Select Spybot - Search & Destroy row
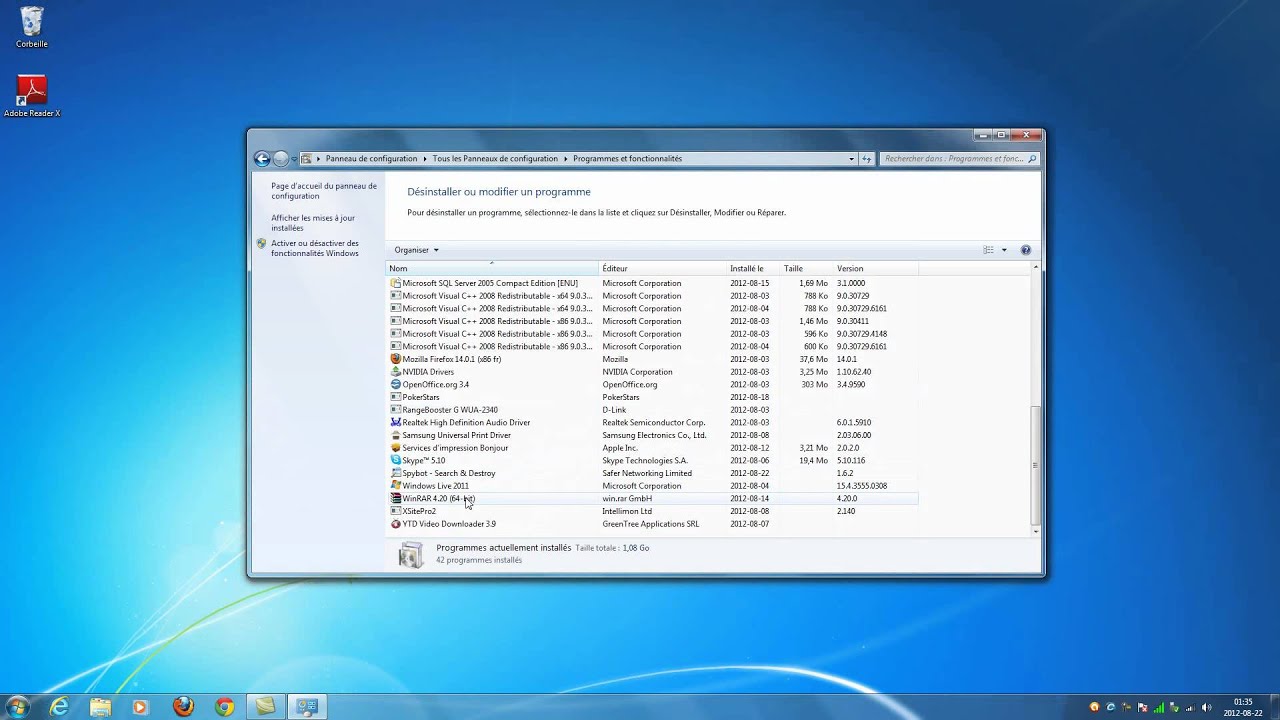This screenshot has width=1280, height=720. [652, 473]
